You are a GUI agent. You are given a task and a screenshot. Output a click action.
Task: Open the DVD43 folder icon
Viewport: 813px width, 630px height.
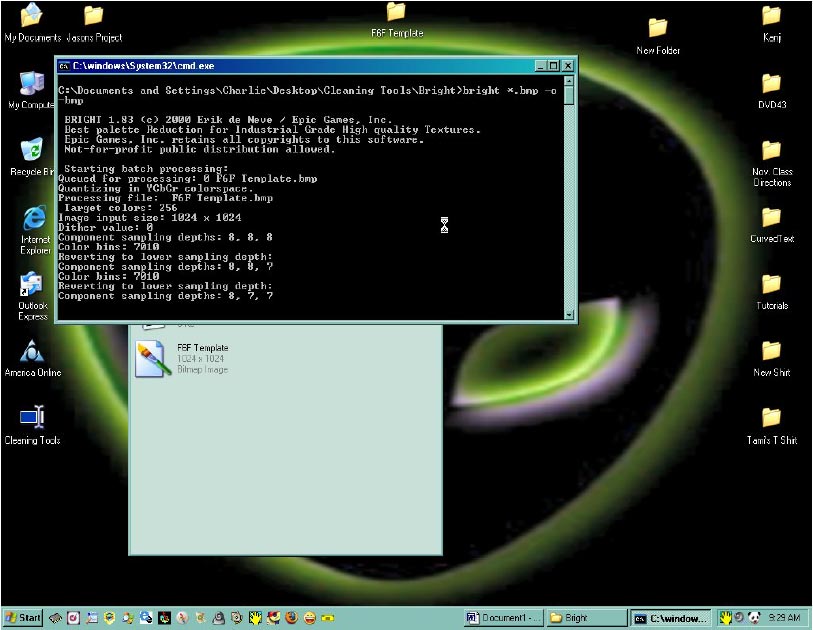pos(771,84)
